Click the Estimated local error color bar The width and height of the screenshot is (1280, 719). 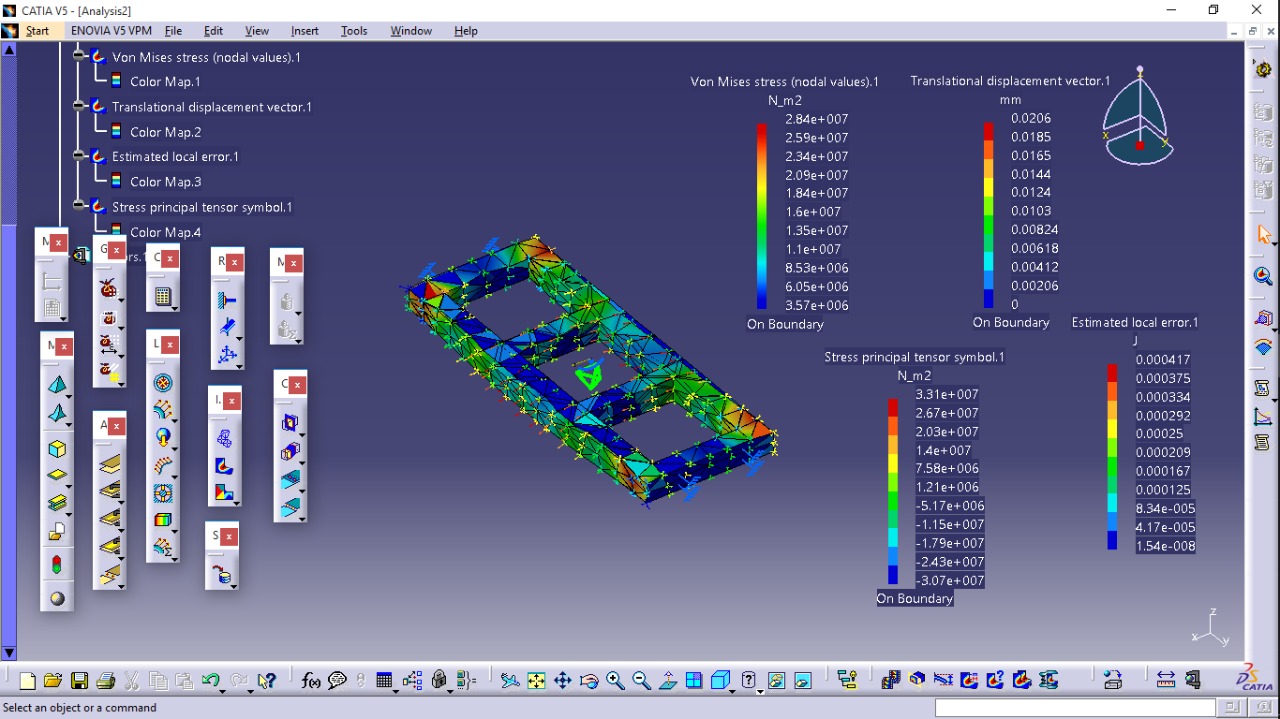point(1112,457)
